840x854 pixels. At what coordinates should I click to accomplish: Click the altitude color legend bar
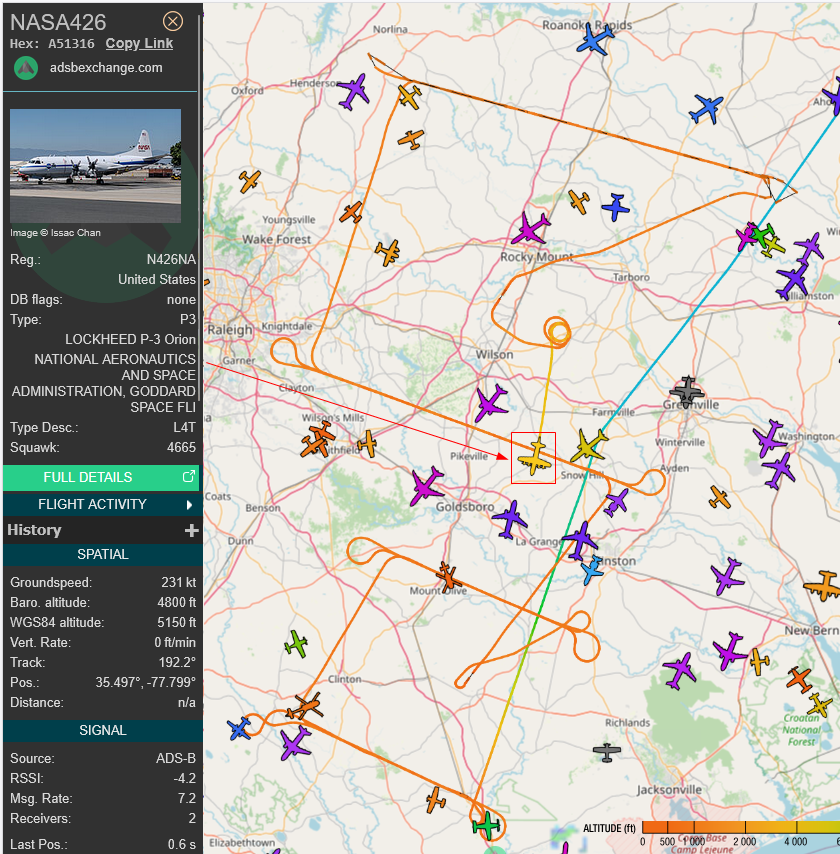click(741, 827)
